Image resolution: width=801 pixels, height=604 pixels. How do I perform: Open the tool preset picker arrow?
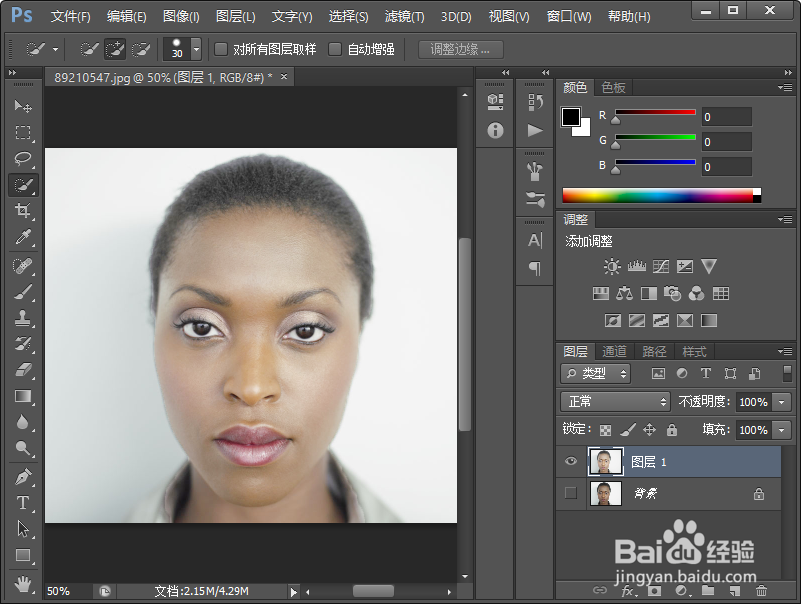[x=55, y=50]
